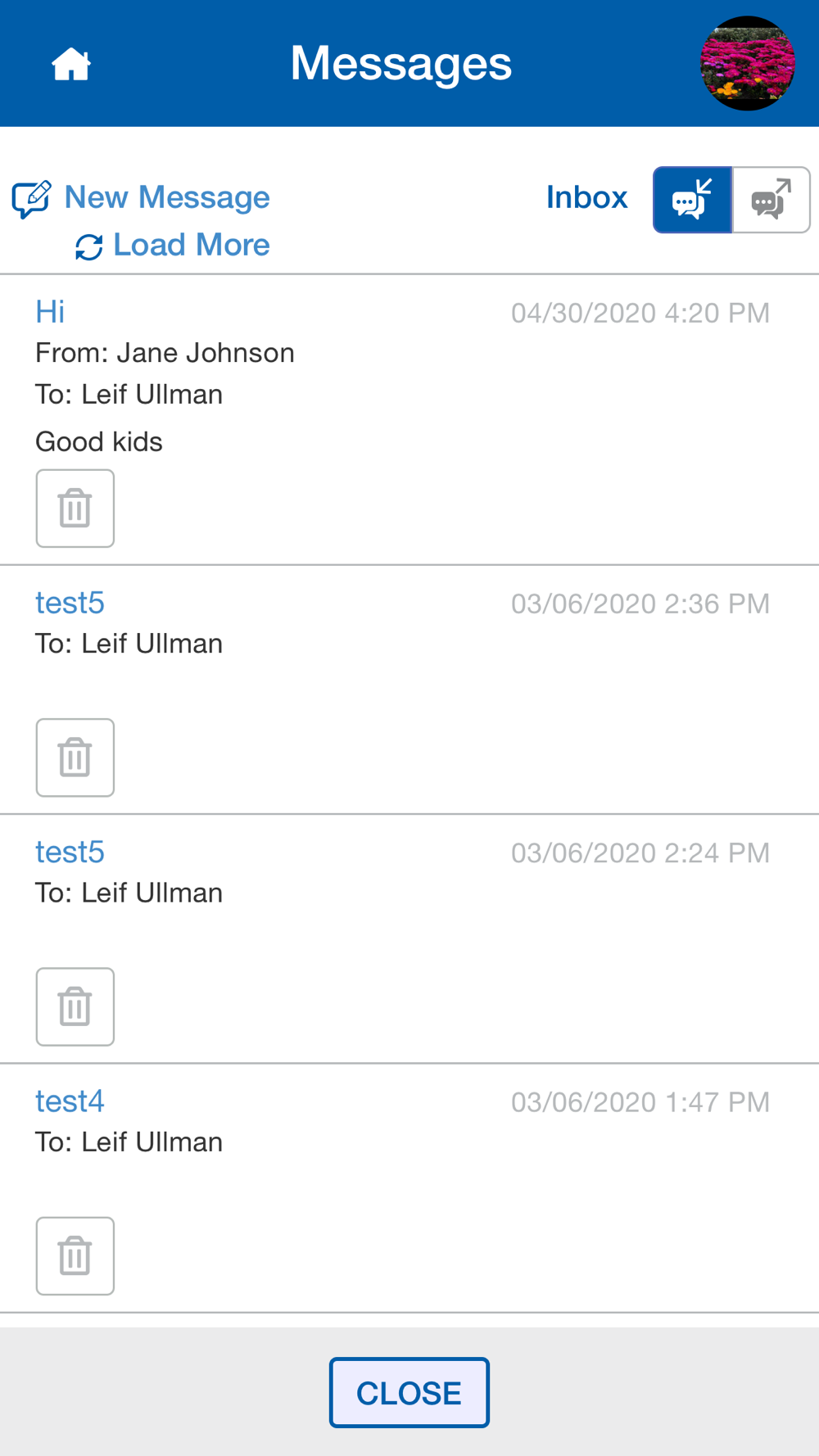This screenshot has width=819, height=1456.
Task: Tap the 04/30/2020 4:20 PM timestamp
Action: click(640, 313)
